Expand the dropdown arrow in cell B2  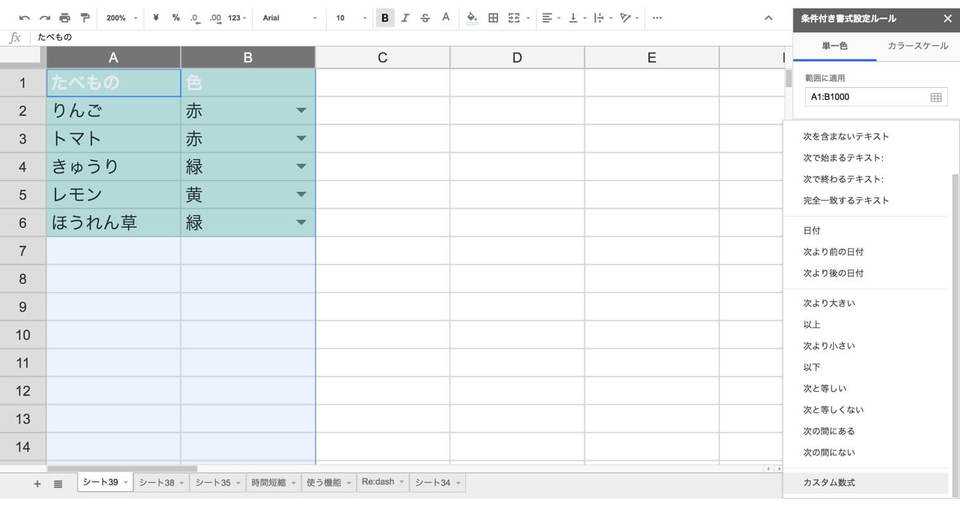[x=301, y=111]
